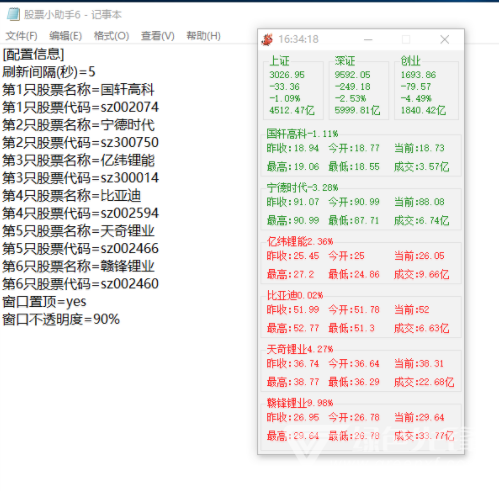Open the 查看(V) menu in Notepad
Screen dimensions: 499x491
158,36
